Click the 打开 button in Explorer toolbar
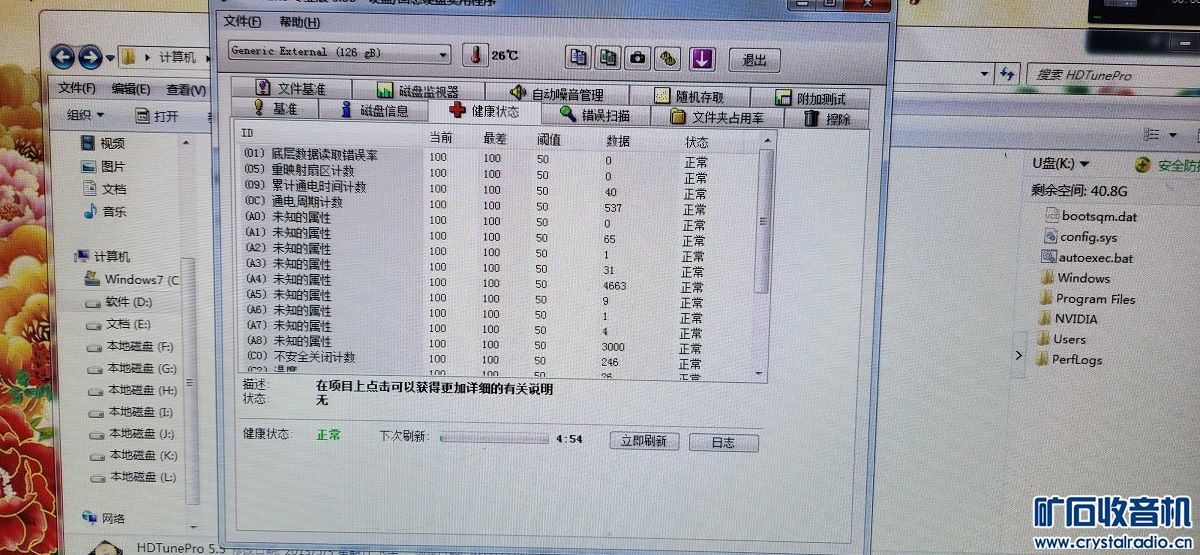The image size is (1200, 555). (156, 116)
